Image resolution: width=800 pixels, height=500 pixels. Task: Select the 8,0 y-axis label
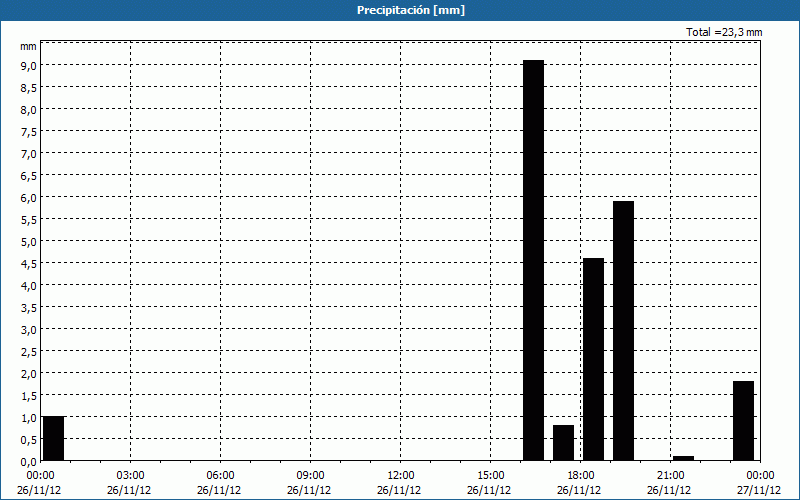point(29,109)
